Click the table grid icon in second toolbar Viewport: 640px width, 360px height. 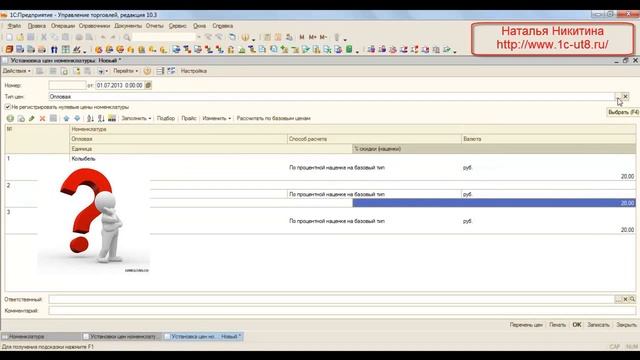(65, 49)
